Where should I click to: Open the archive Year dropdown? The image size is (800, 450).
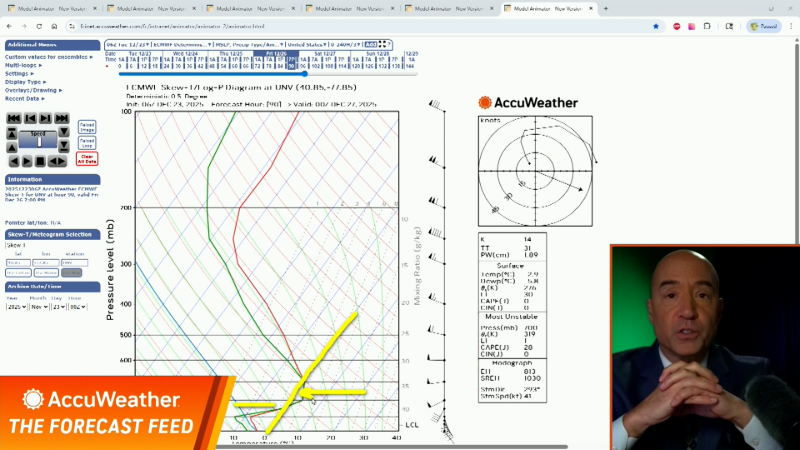pos(16,306)
